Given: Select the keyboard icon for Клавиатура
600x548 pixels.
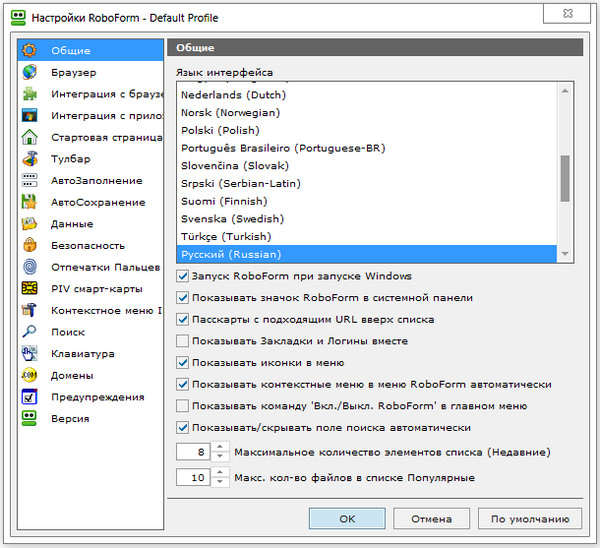Looking at the screenshot, I should [x=31, y=354].
